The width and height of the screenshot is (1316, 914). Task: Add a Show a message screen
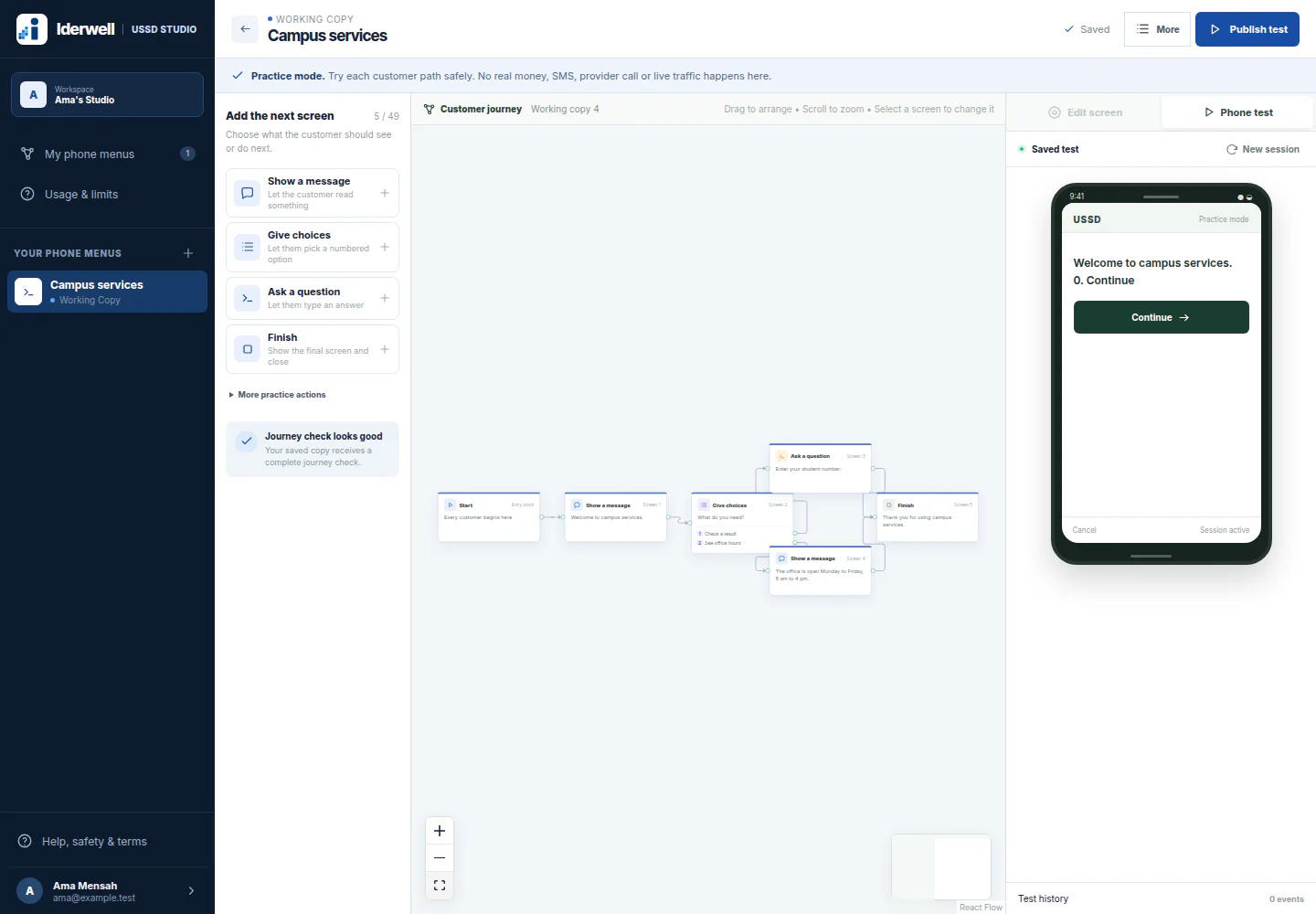click(313, 193)
